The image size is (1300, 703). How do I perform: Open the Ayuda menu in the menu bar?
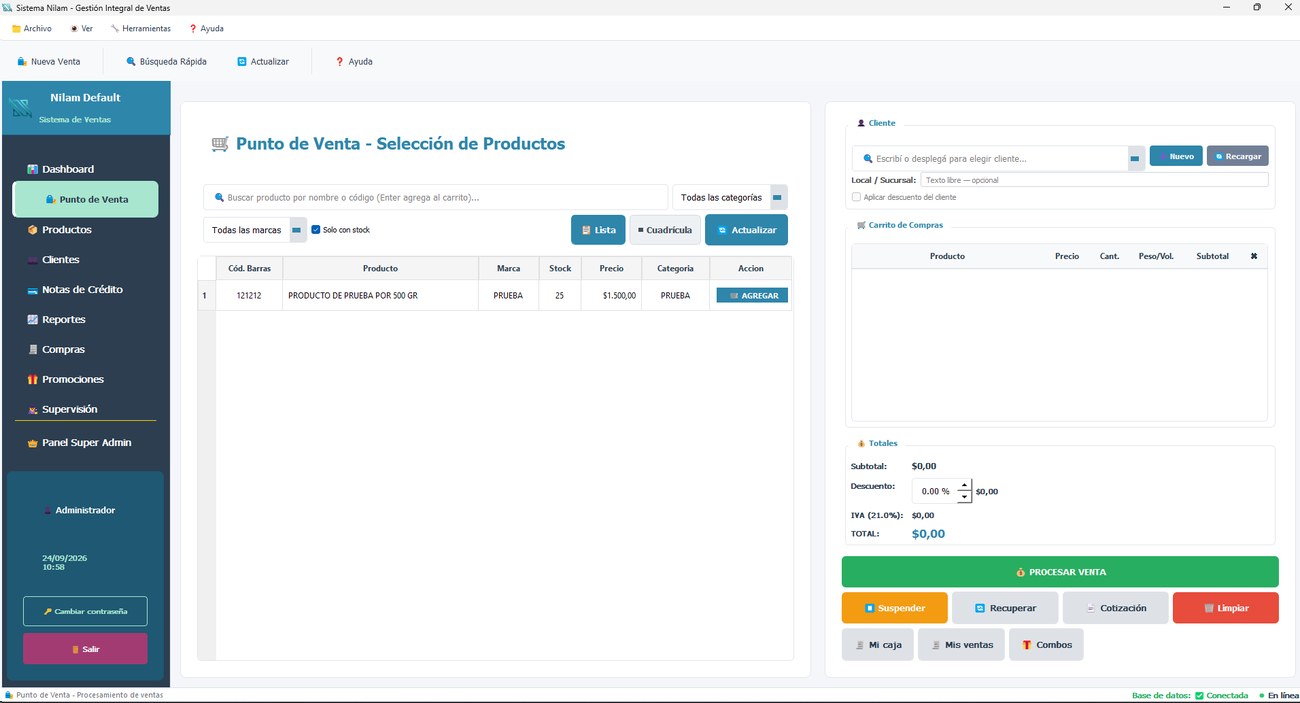click(207, 28)
